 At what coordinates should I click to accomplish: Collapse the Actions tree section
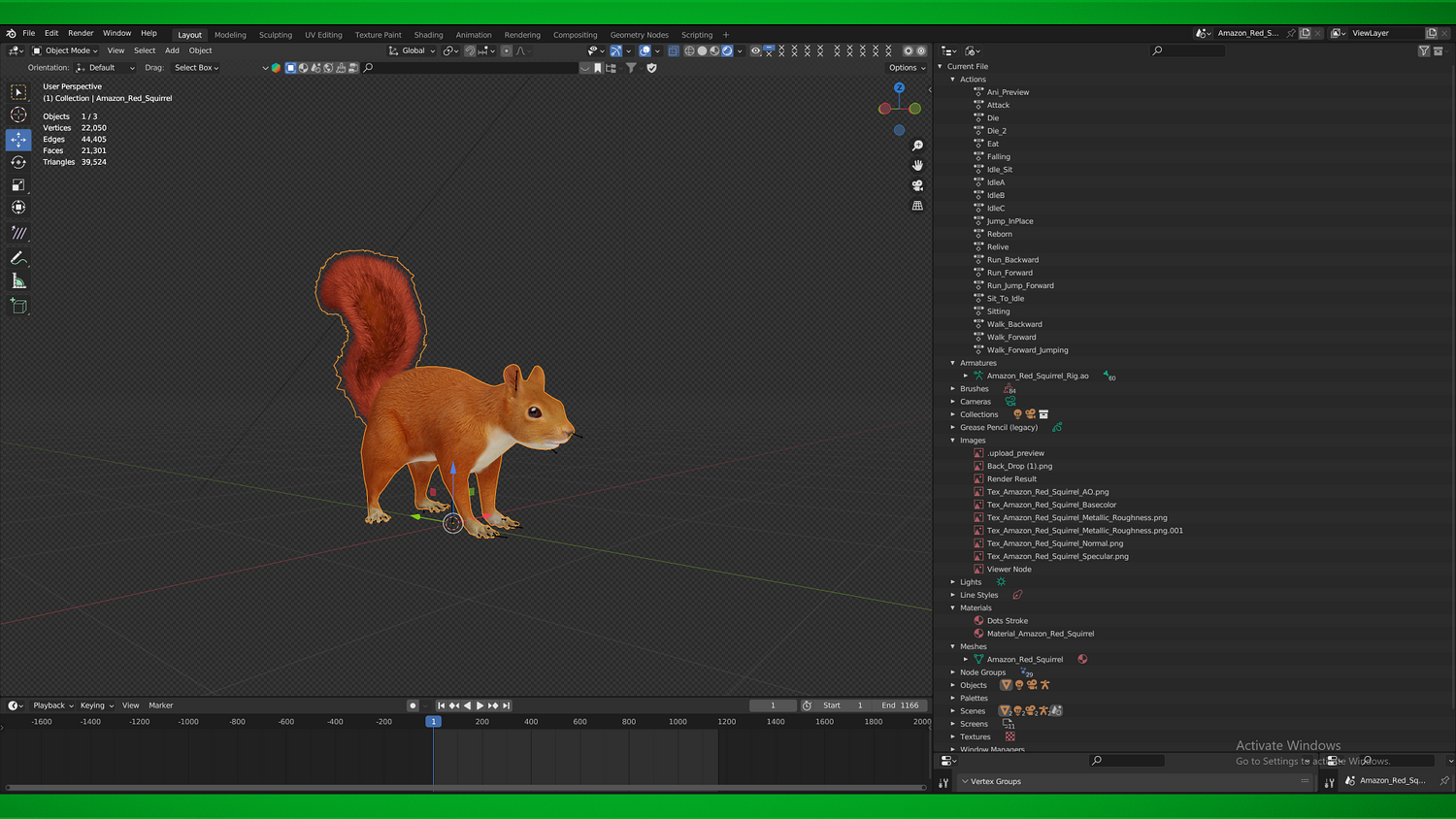[x=953, y=80]
